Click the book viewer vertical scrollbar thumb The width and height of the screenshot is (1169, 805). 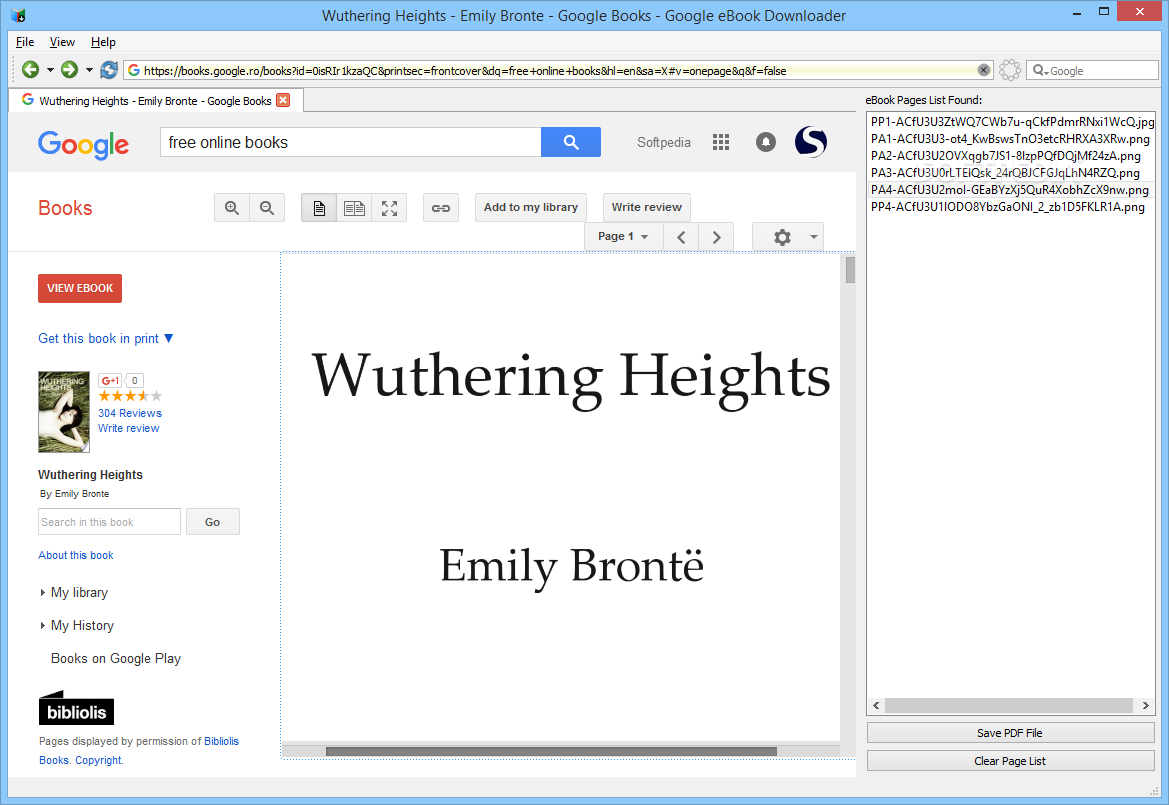click(x=850, y=270)
